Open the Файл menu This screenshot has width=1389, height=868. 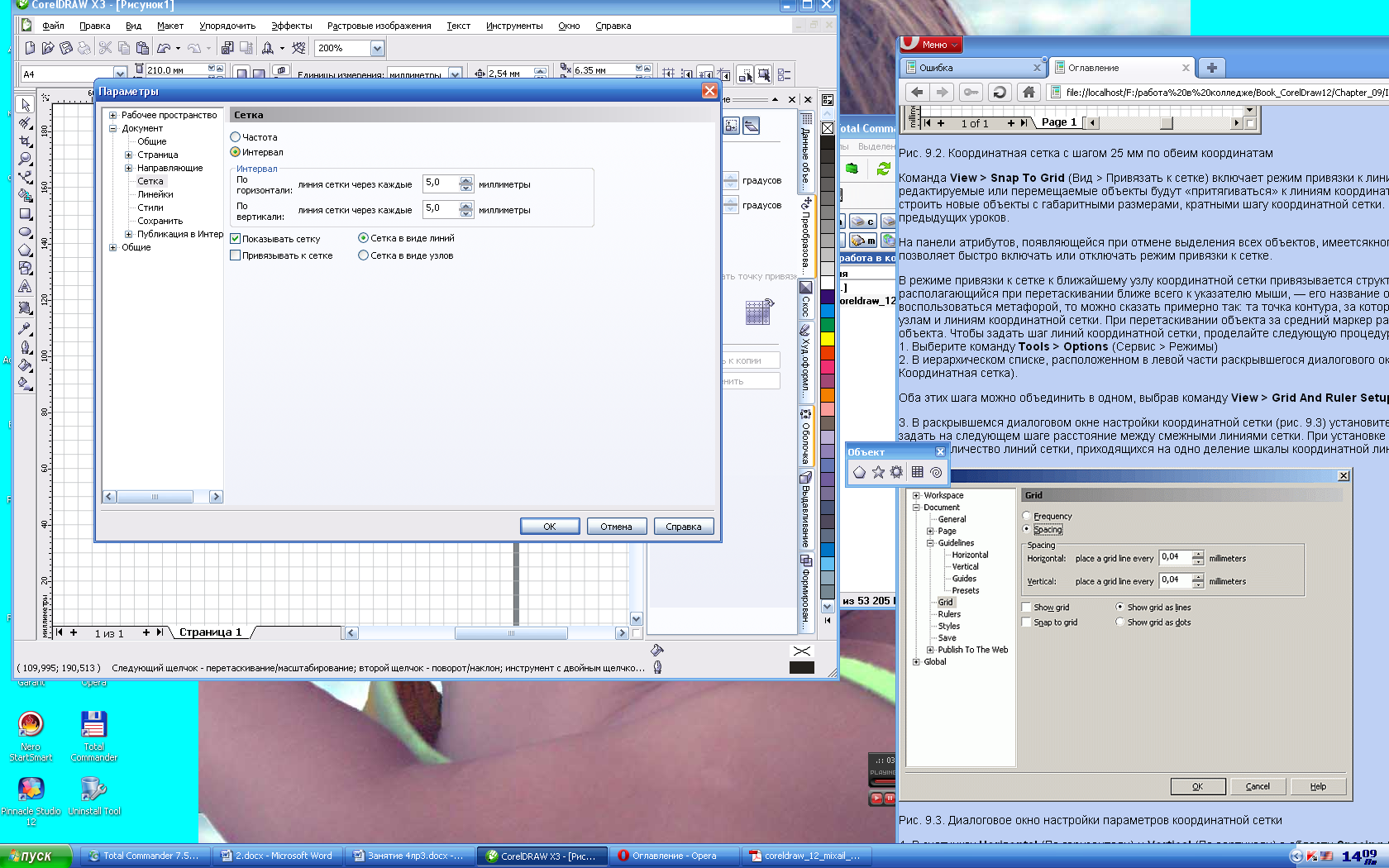click(x=53, y=26)
